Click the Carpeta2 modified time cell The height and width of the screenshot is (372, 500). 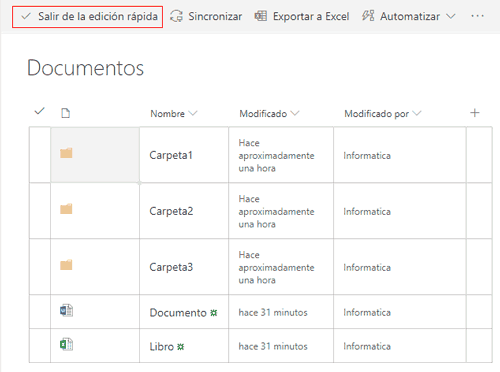[281, 211]
